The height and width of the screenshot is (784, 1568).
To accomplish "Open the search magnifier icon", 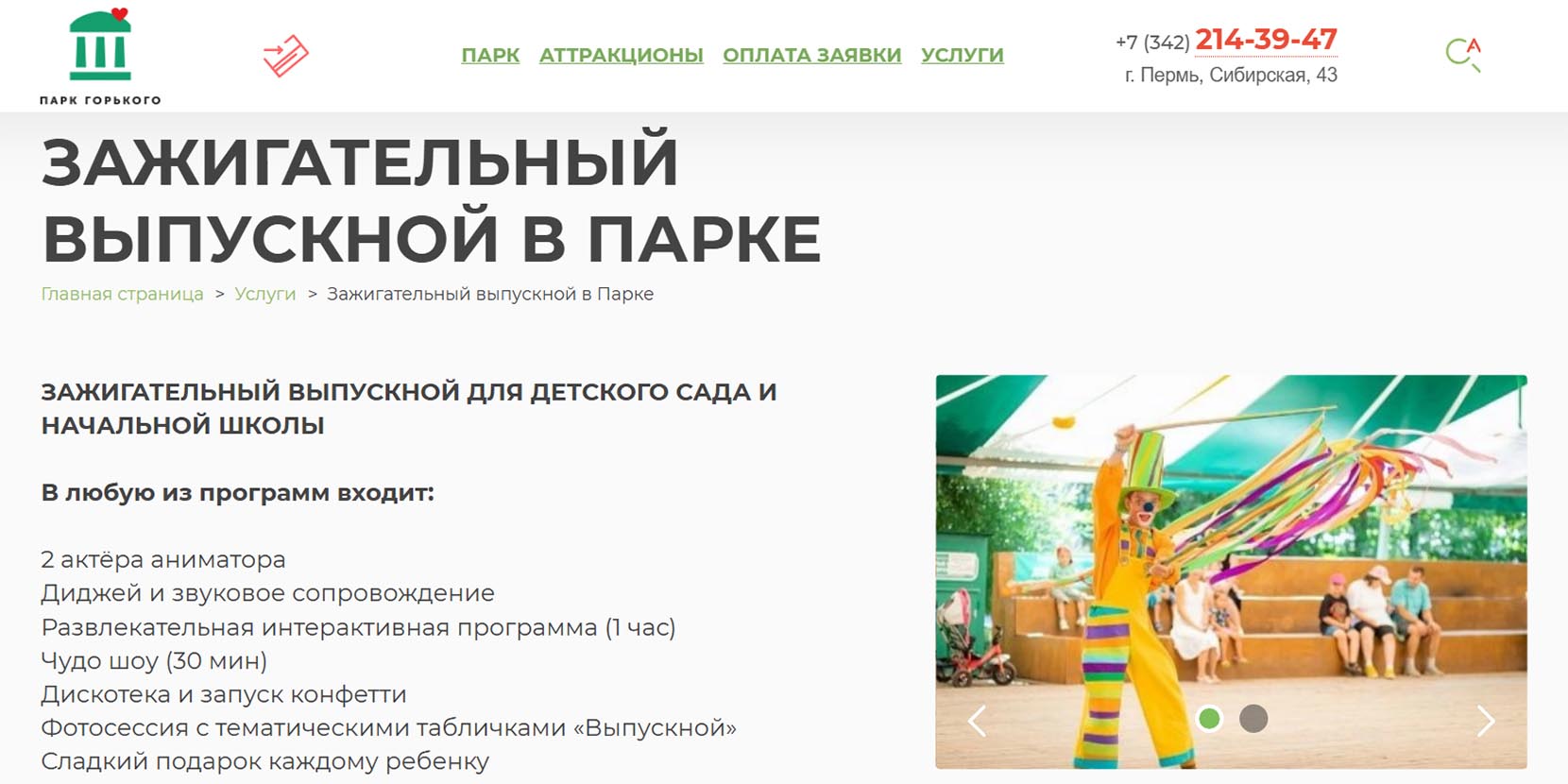I will (1463, 55).
